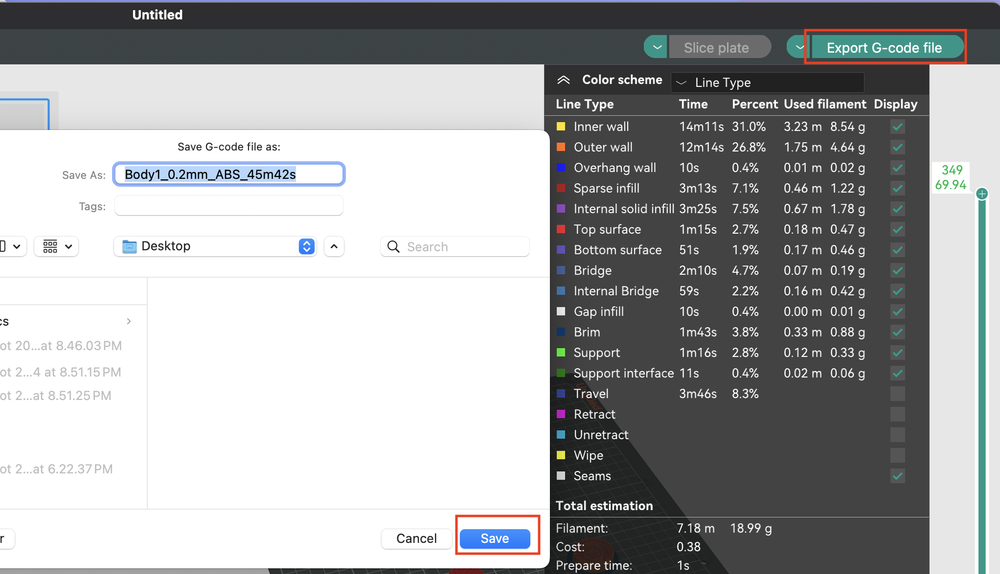Click the layer slider top handle
The width and height of the screenshot is (1000, 574).
(x=982, y=194)
